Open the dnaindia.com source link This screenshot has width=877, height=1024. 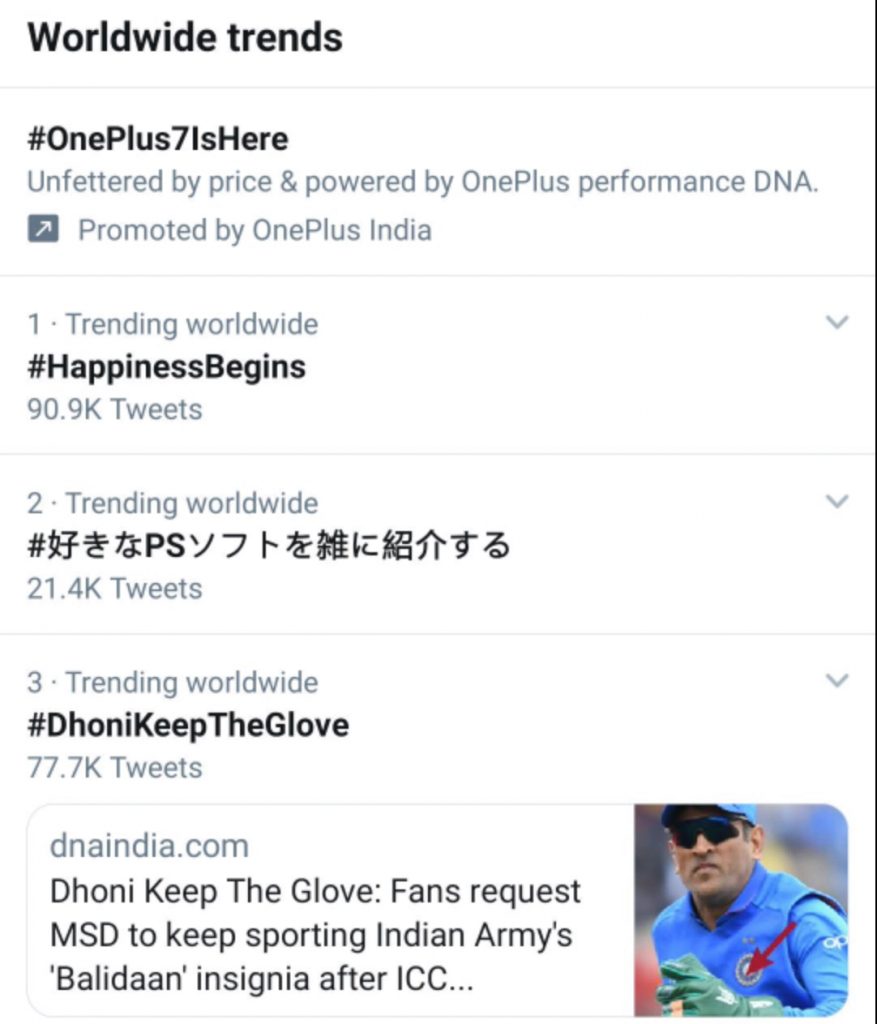pos(149,846)
